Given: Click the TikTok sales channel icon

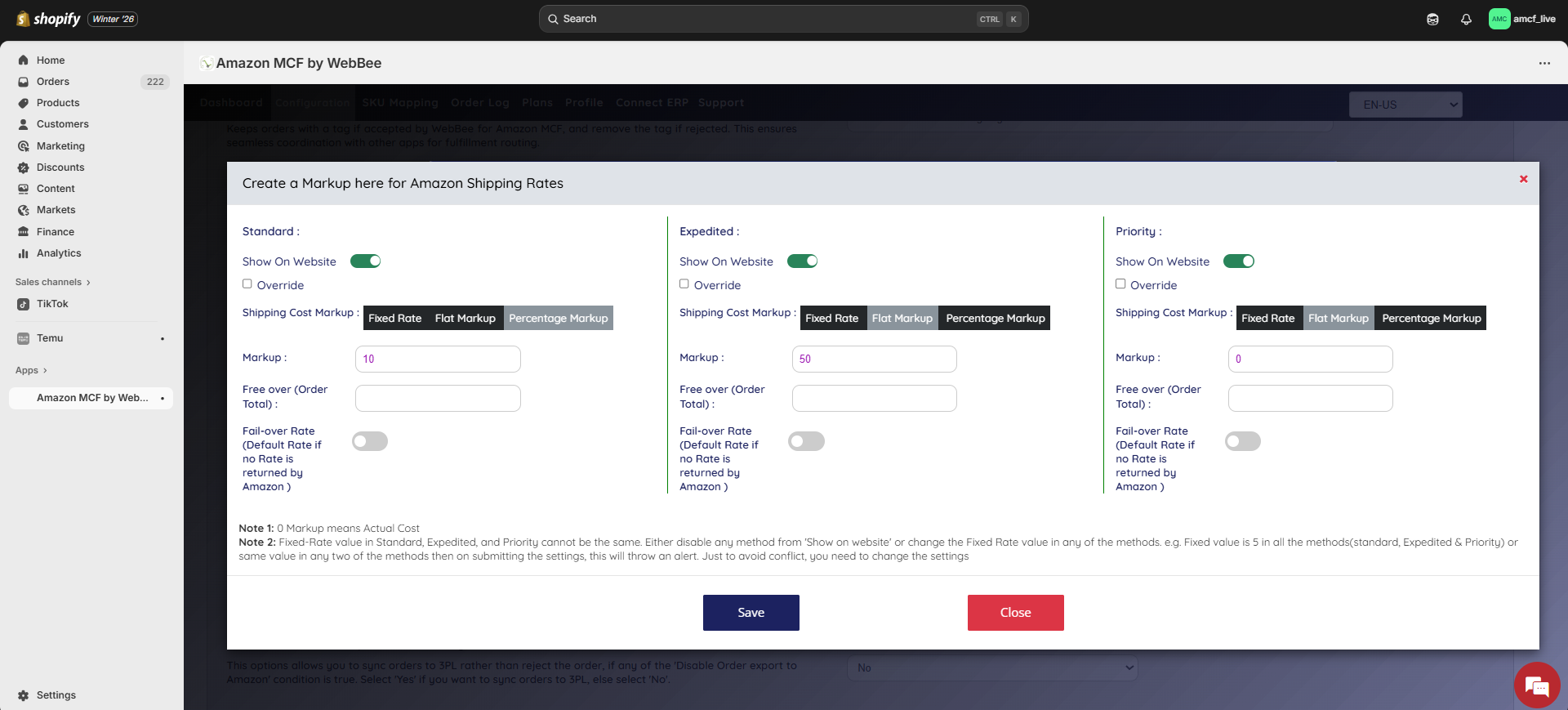Looking at the screenshot, I should (24, 304).
